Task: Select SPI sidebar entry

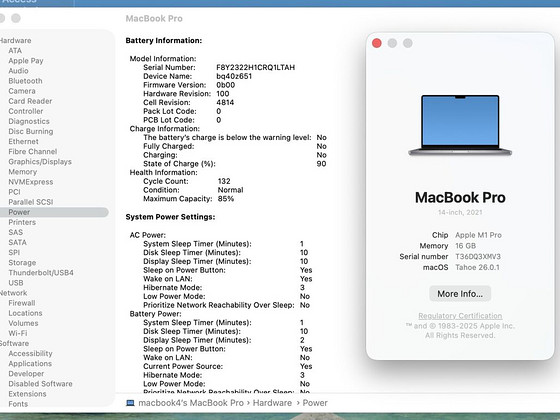Action: point(14,252)
